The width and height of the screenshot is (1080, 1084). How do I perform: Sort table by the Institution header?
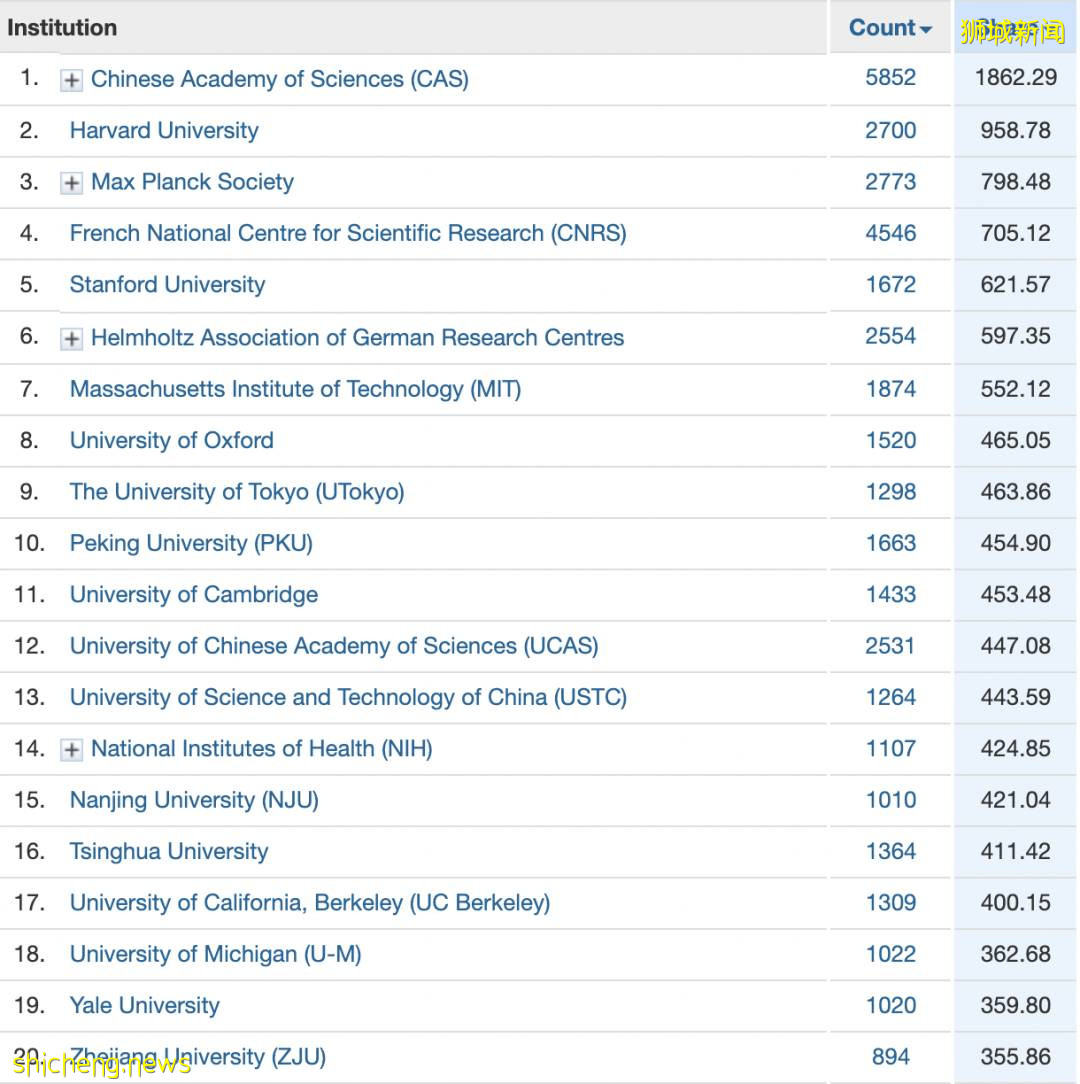pyautogui.click(x=62, y=27)
